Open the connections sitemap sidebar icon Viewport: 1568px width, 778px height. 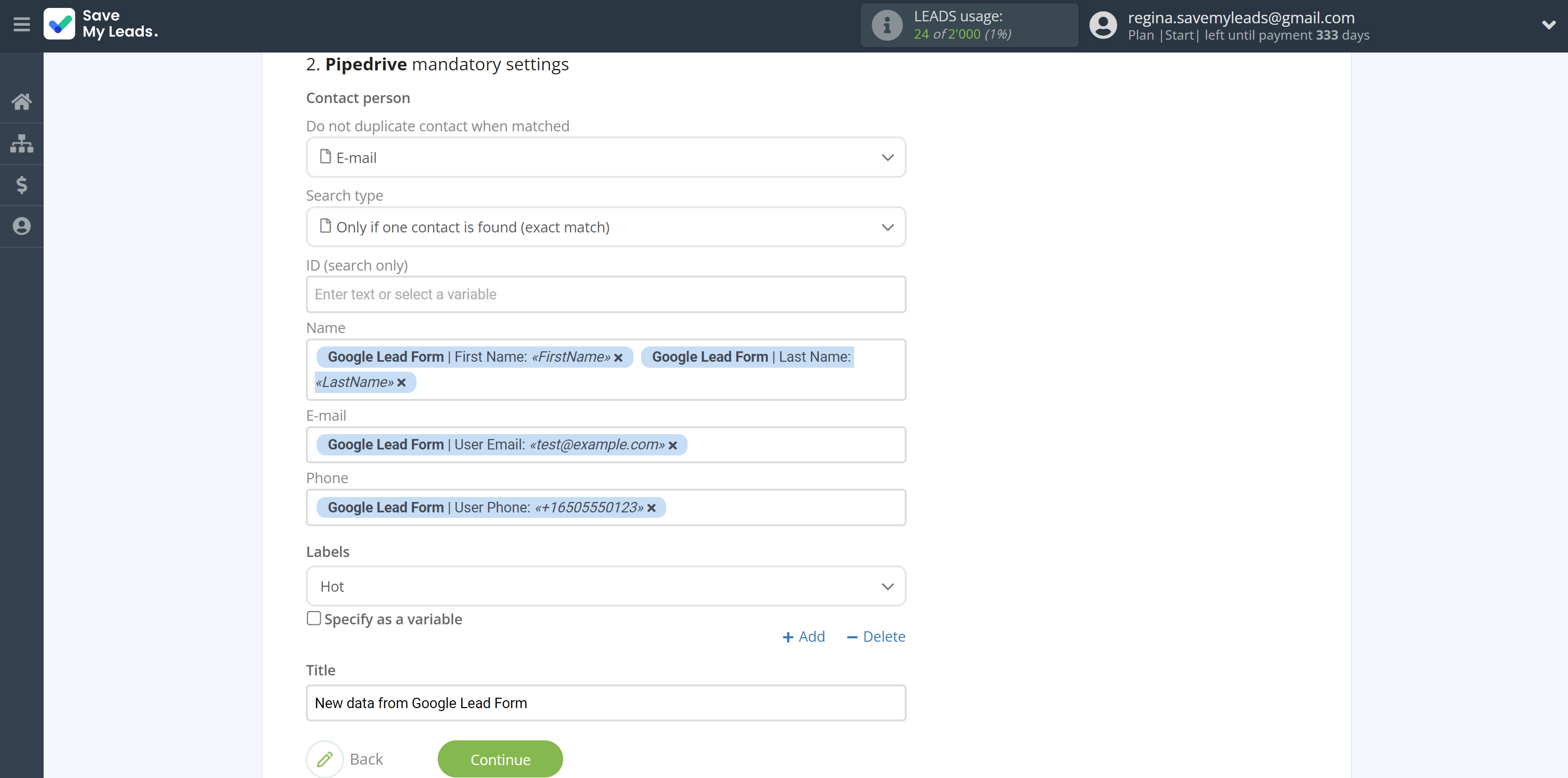point(21,144)
